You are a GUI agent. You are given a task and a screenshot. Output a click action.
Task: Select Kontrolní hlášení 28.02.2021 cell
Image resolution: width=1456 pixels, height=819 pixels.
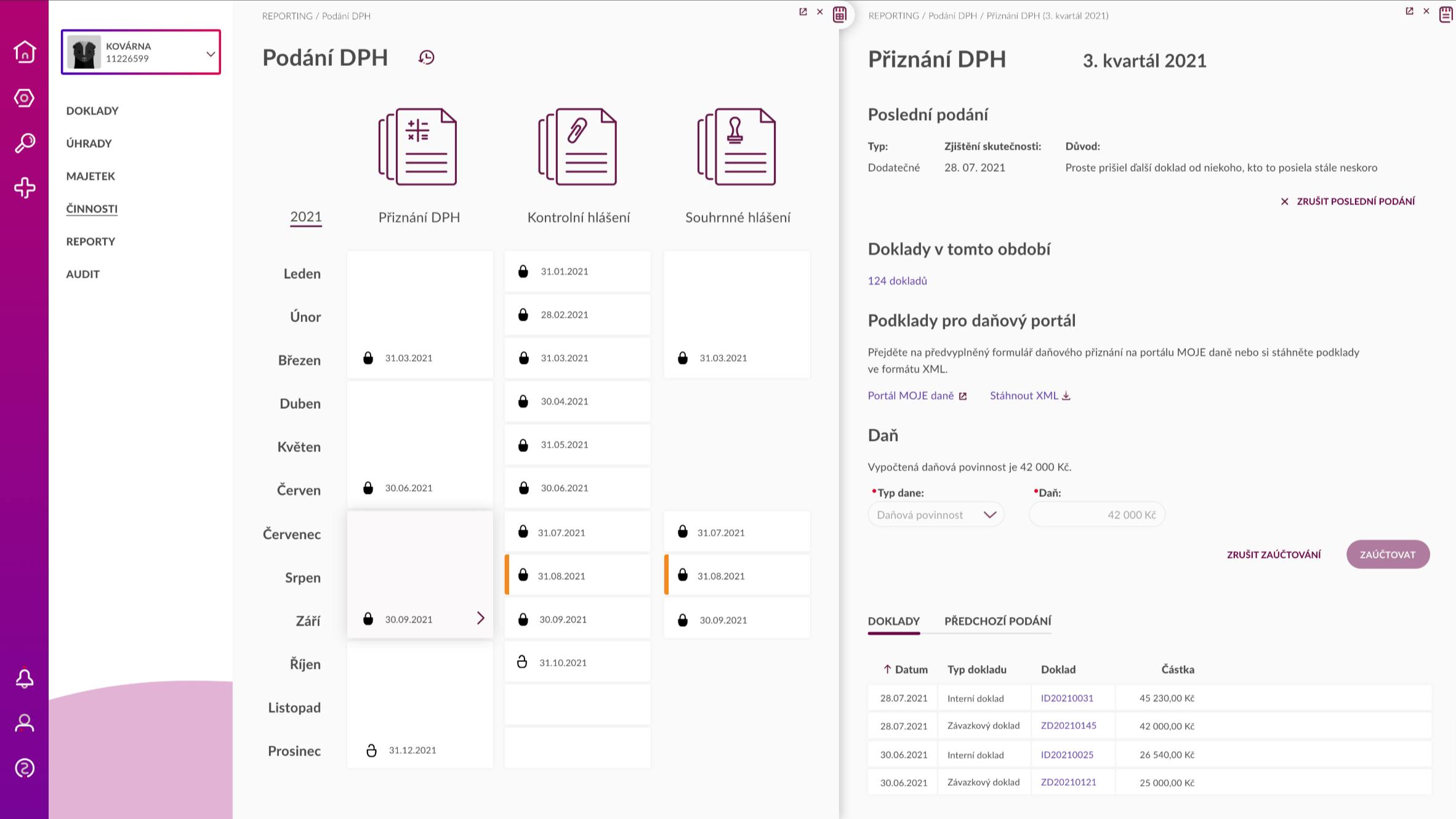[x=577, y=315]
